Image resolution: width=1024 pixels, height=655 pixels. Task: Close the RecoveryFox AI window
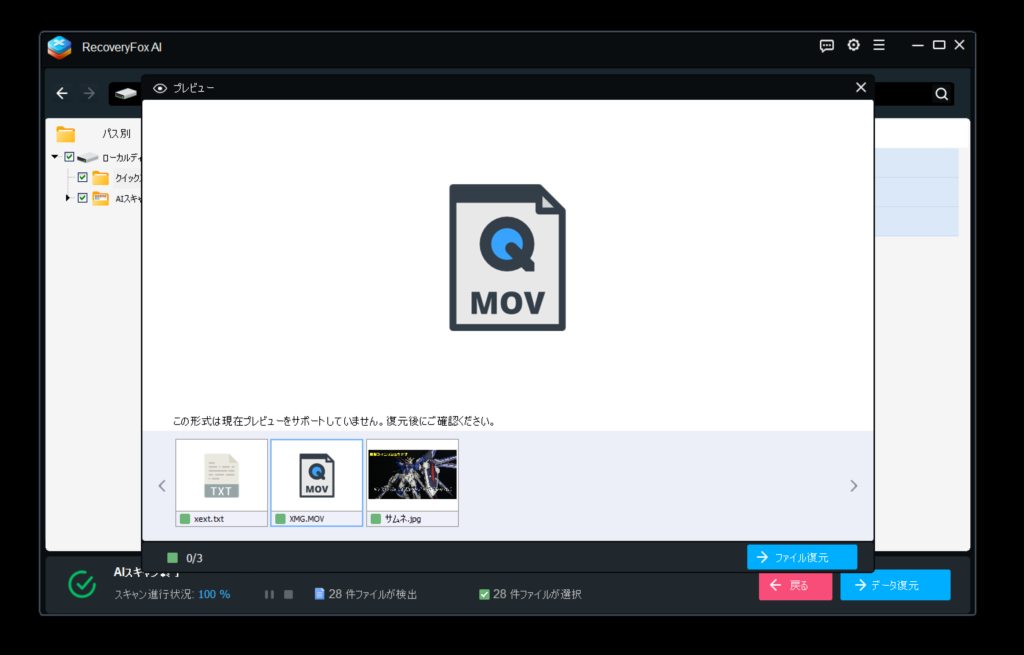pyautogui.click(x=959, y=45)
